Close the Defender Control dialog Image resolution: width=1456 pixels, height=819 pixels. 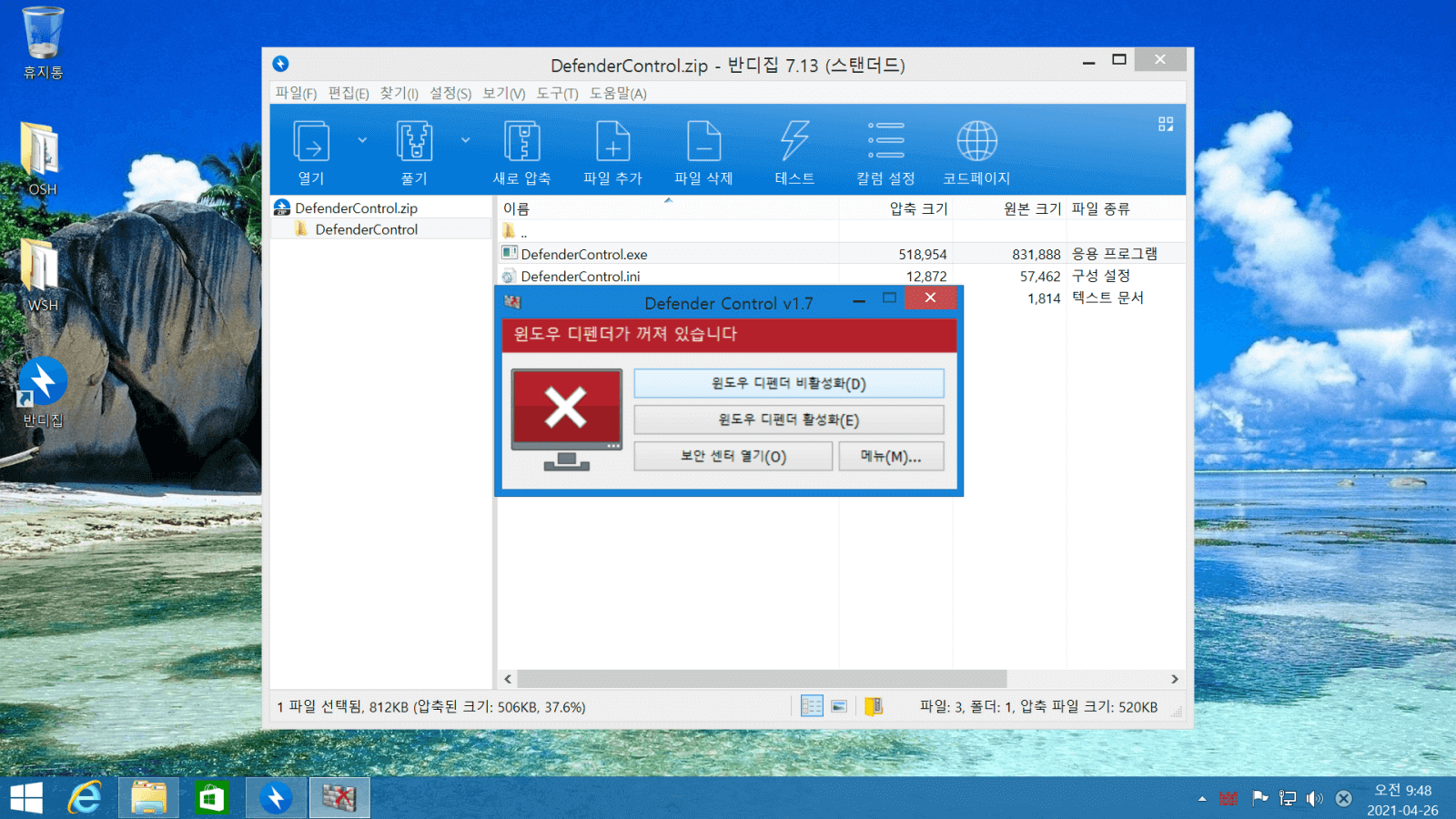pyautogui.click(x=930, y=298)
